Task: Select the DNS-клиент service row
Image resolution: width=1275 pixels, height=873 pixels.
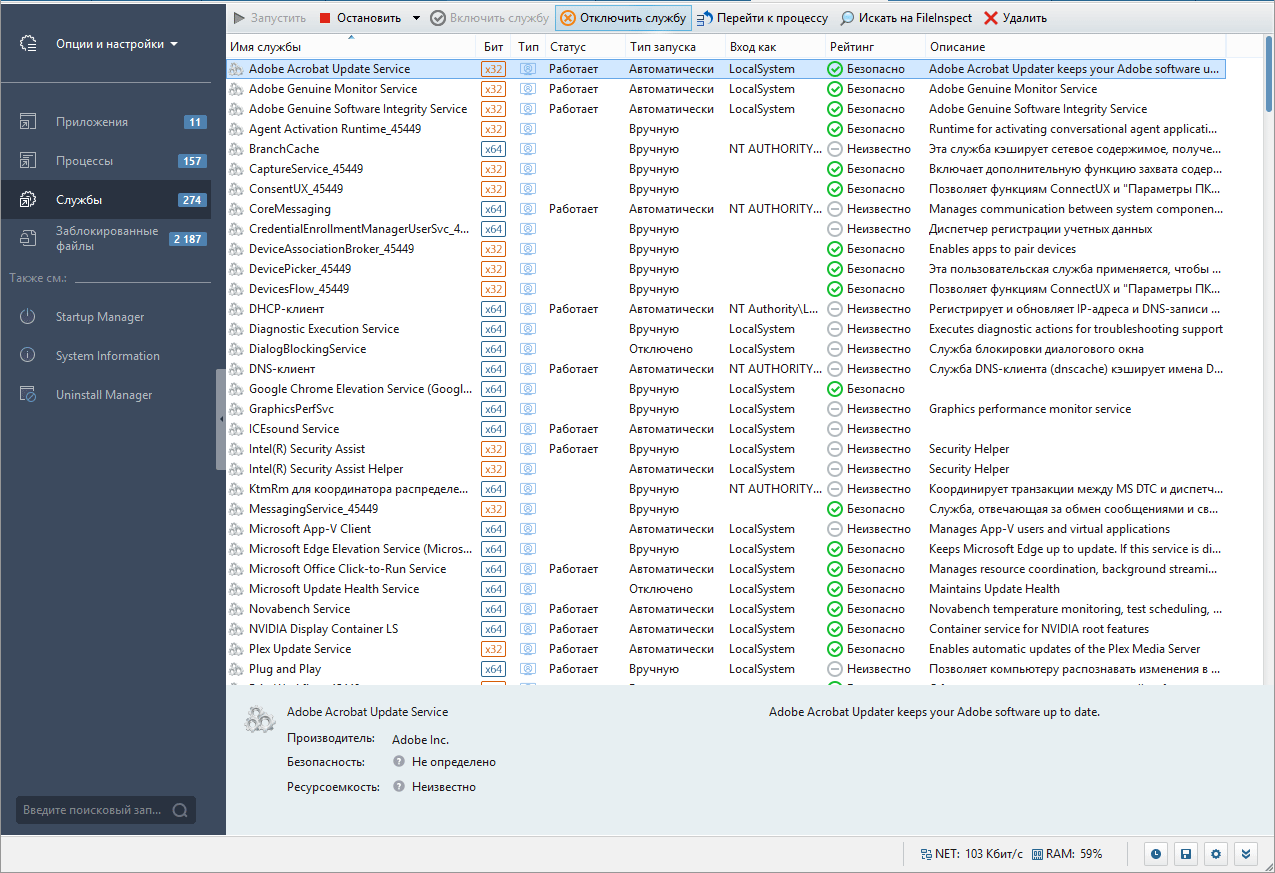Action: [725, 369]
